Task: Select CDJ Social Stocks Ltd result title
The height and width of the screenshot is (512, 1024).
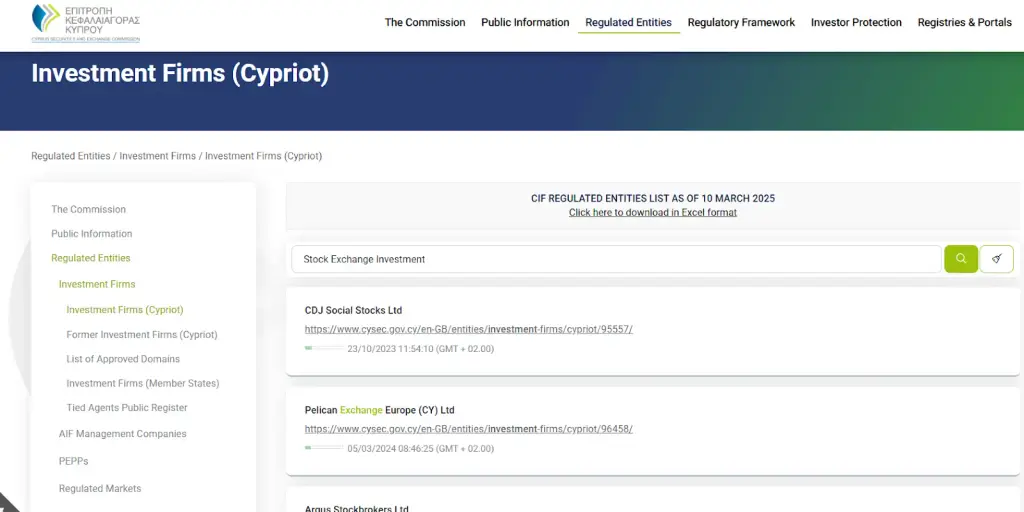Action: (353, 310)
